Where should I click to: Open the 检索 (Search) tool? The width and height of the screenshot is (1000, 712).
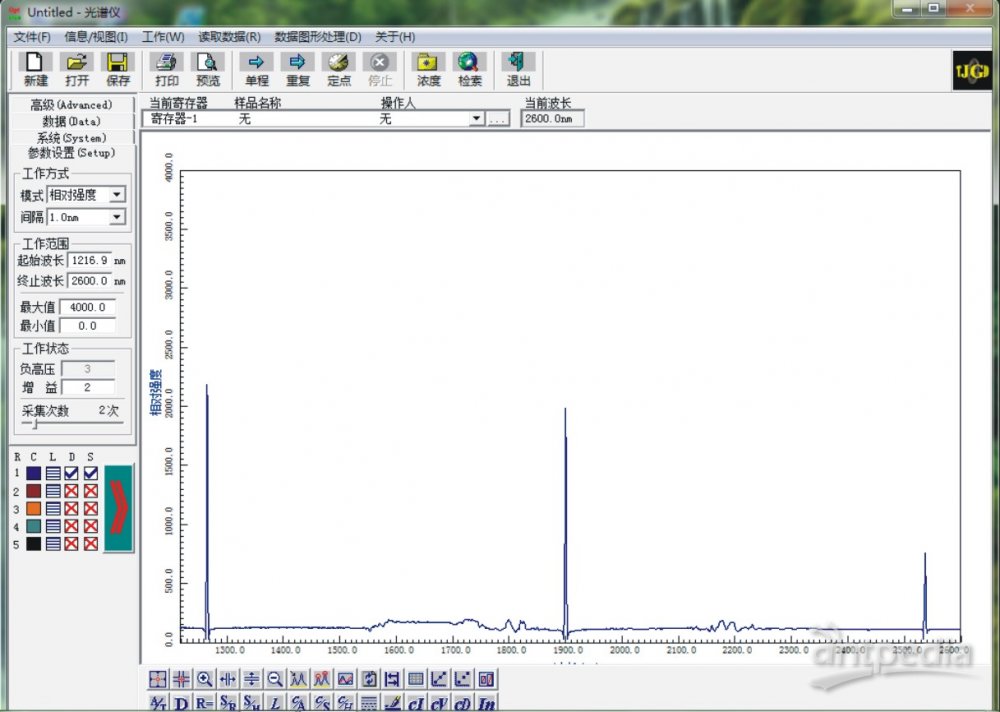click(x=469, y=69)
